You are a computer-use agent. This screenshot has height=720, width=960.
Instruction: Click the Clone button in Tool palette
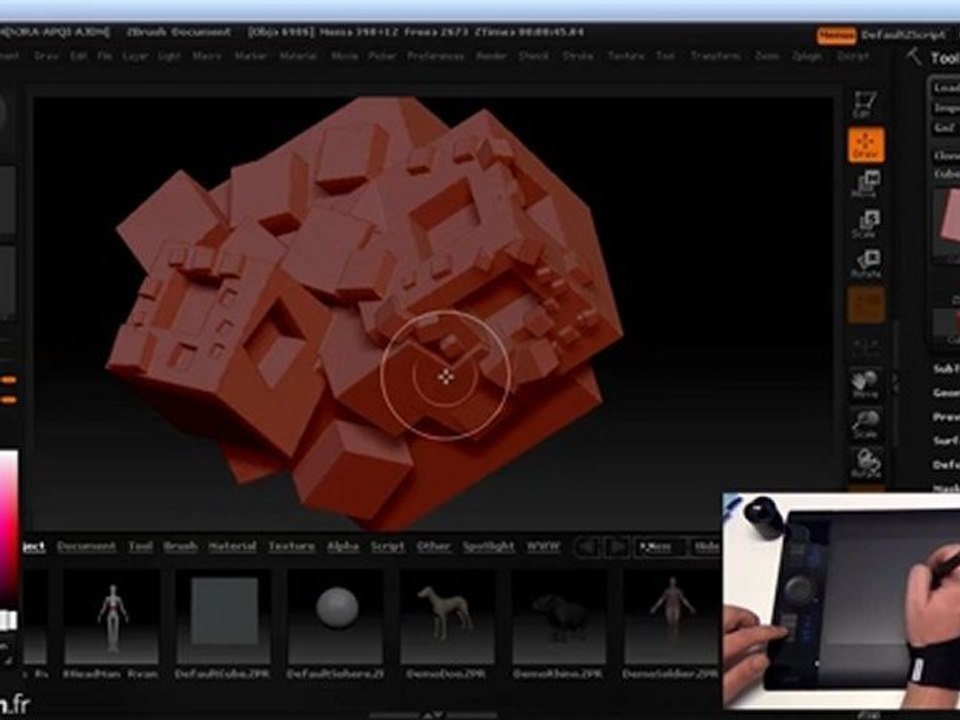click(x=945, y=155)
